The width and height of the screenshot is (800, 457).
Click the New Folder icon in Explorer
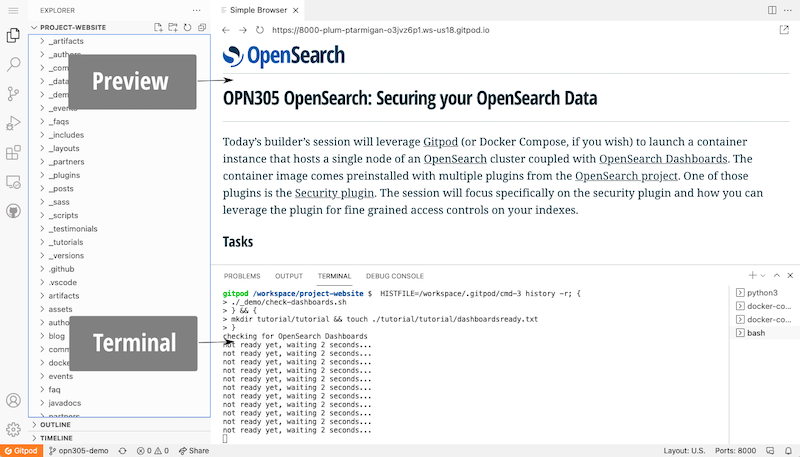[x=173, y=28]
